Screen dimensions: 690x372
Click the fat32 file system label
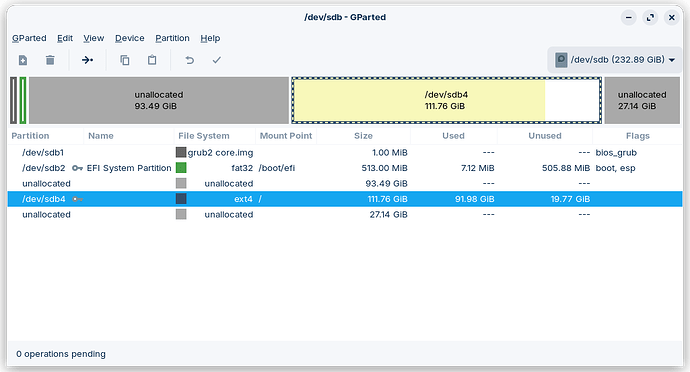tap(242, 168)
